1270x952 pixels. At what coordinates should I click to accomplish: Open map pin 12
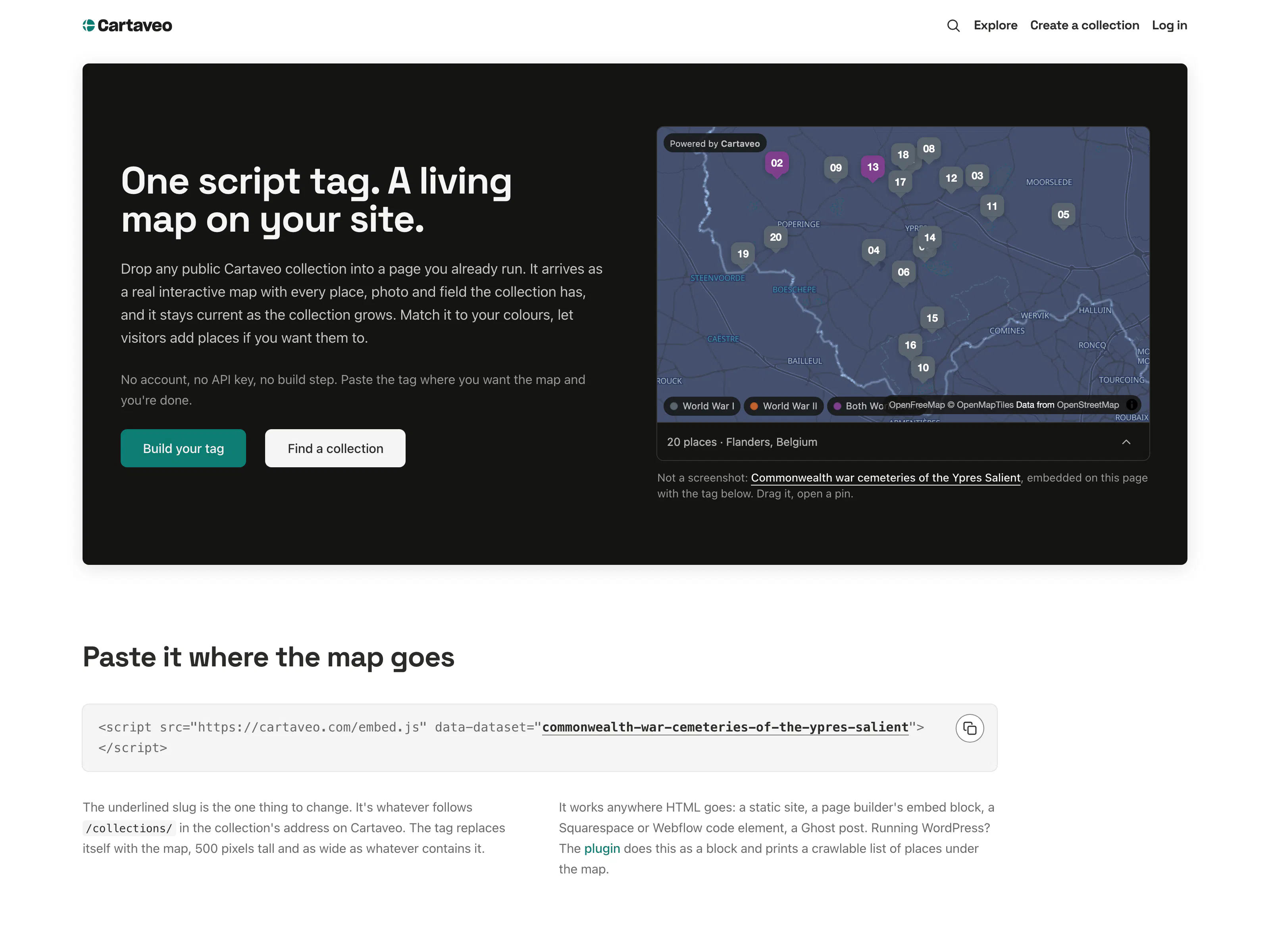(x=951, y=178)
